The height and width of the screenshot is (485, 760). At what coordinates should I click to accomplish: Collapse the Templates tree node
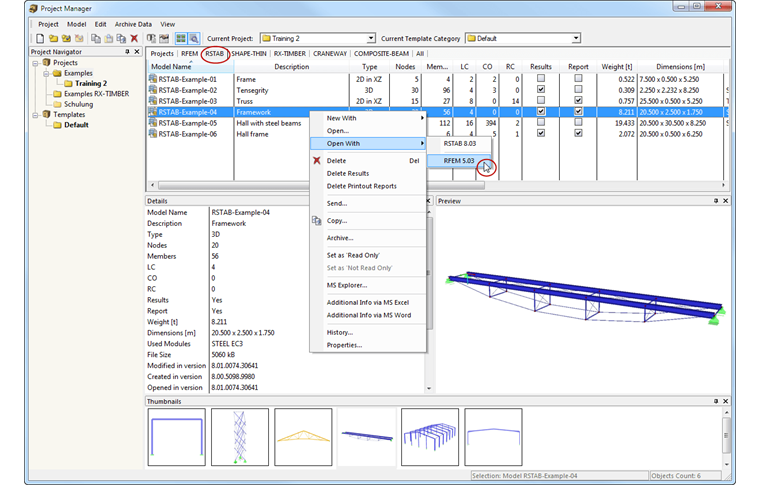pyautogui.click(x=35, y=115)
